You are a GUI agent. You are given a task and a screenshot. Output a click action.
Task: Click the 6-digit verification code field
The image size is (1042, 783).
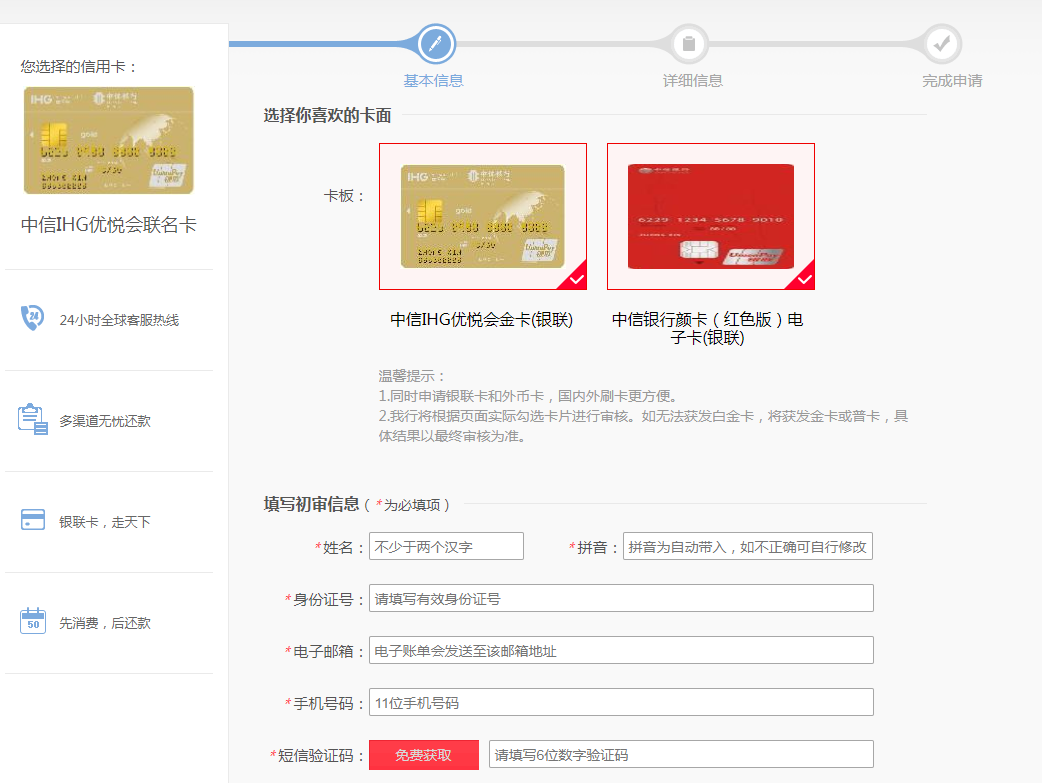[x=681, y=754]
